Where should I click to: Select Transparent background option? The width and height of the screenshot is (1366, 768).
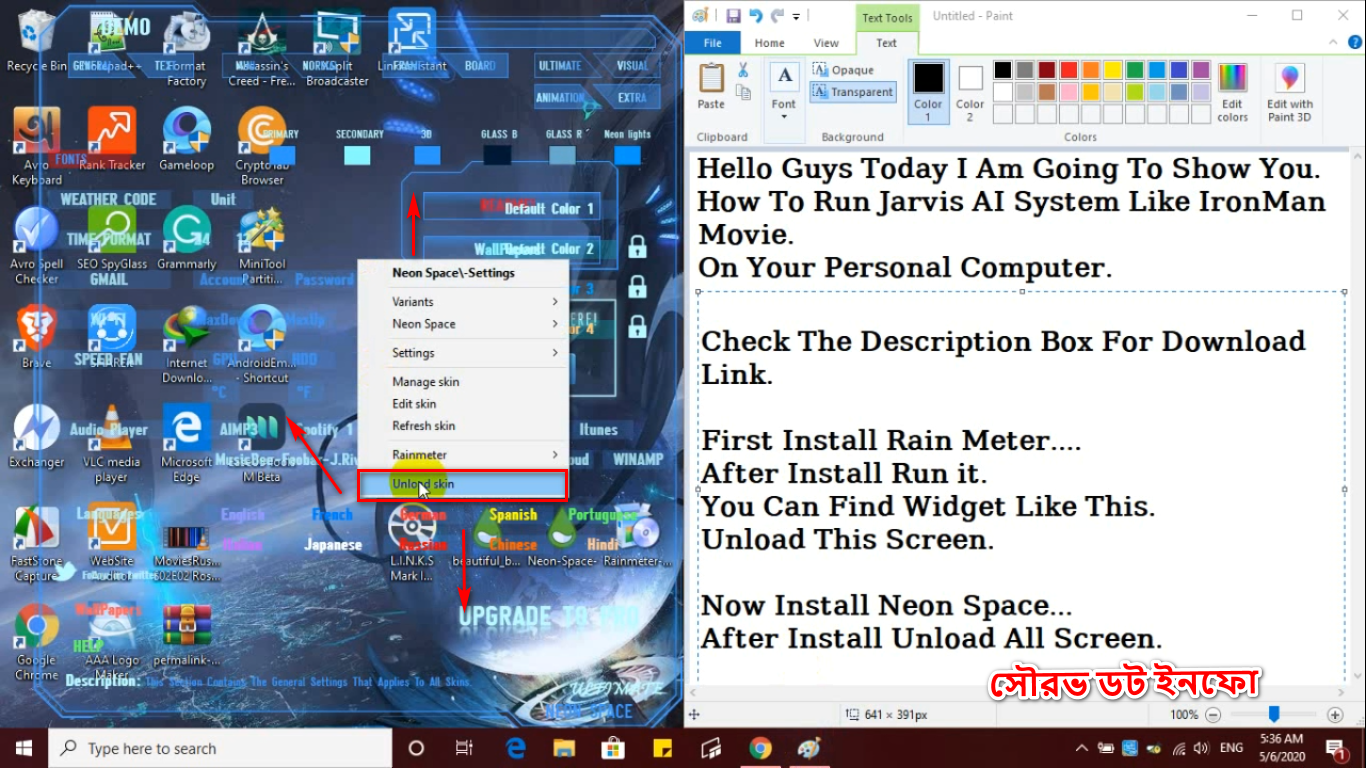pyautogui.click(x=853, y=92)
